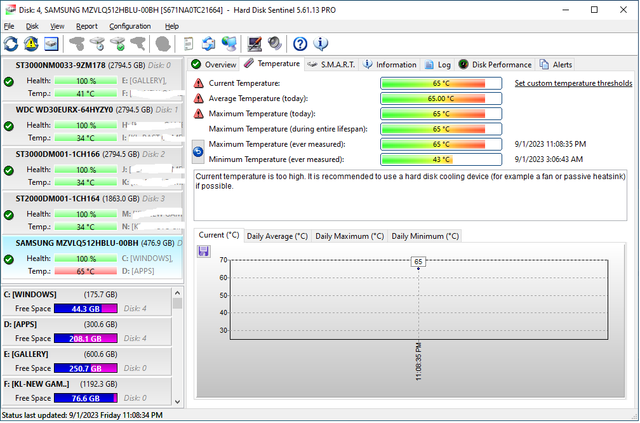Screen dimensions: 640x423
Task: Click the 65 data point label on graph
Action: point(418,262)
